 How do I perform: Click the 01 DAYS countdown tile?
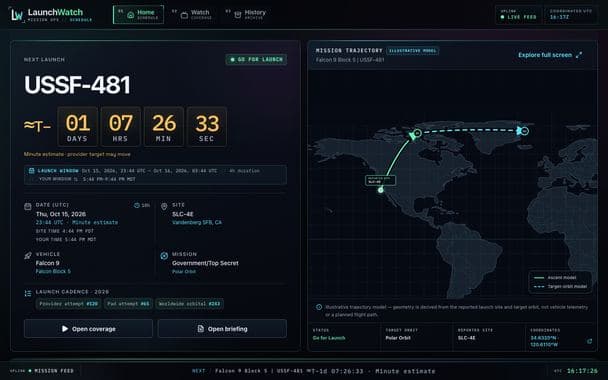78,127
